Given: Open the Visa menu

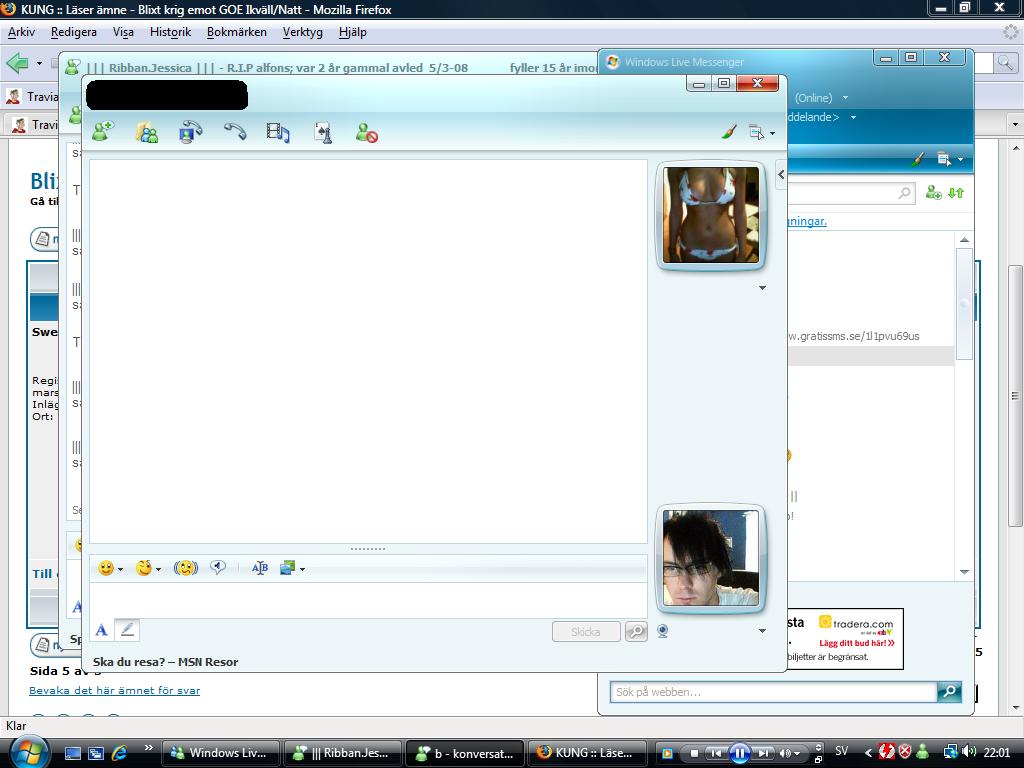Looking at the screenshot, I should 123,32.
